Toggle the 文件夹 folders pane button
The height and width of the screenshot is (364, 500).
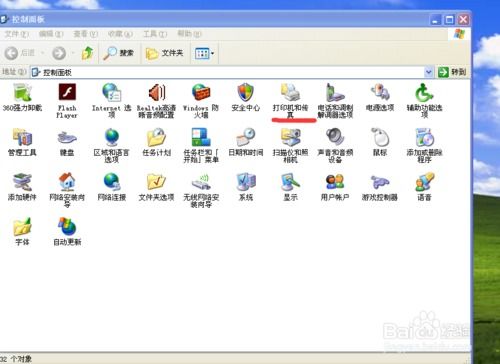(165, 53)
